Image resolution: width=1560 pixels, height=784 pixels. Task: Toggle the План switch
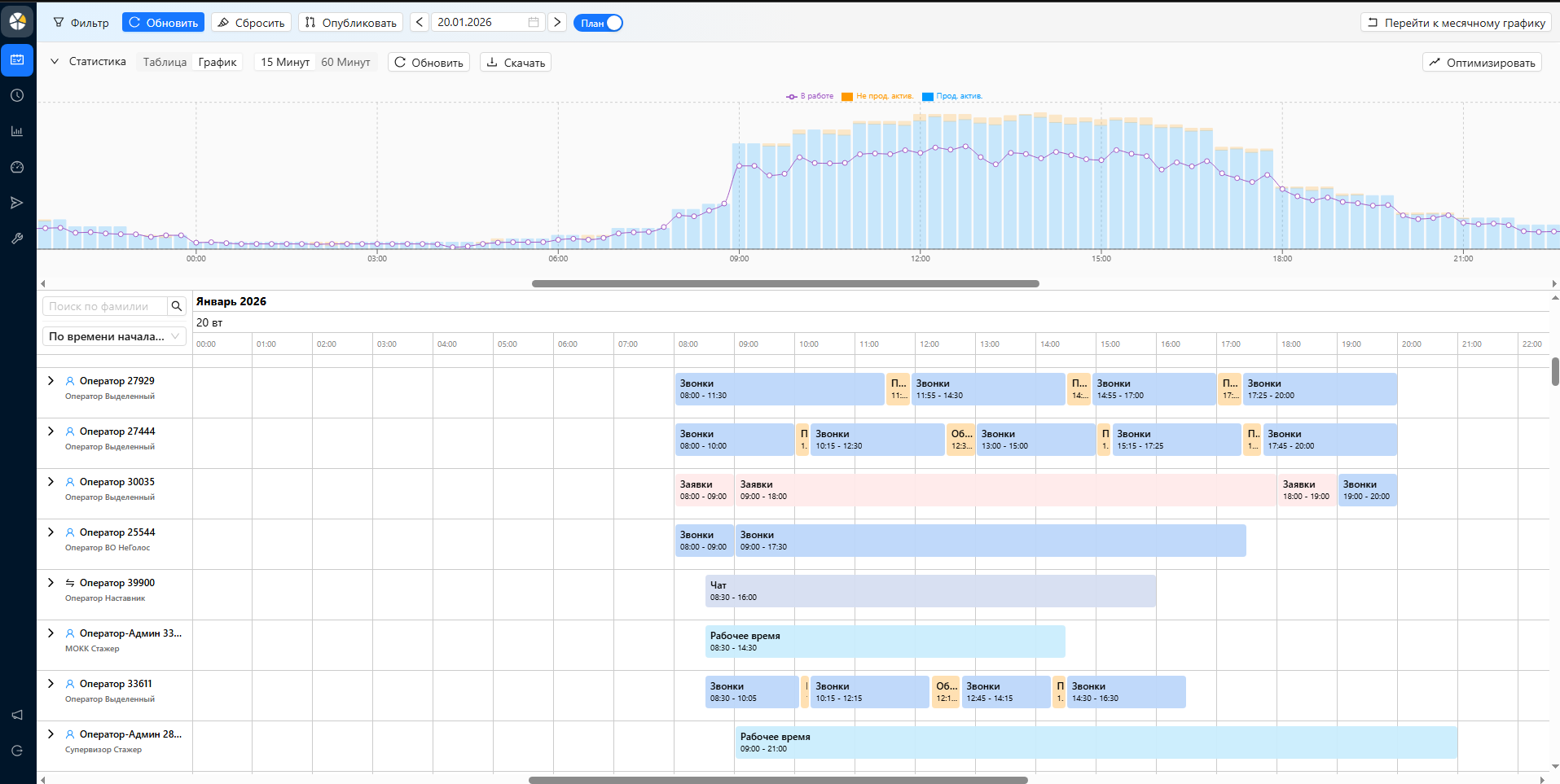click(x=598, y=23)
